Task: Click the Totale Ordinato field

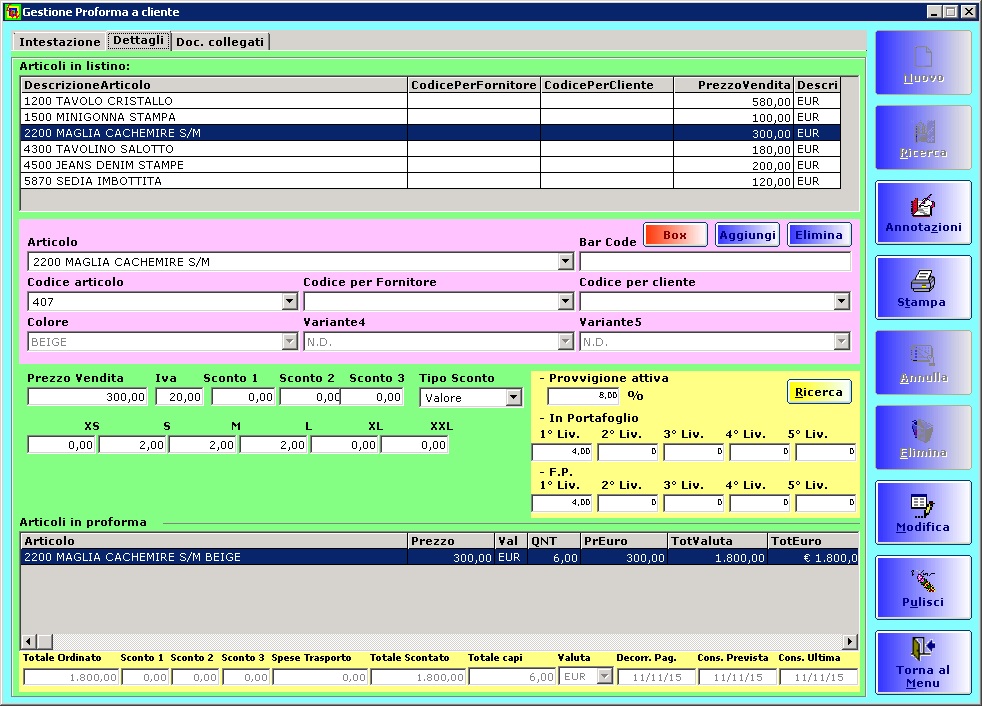Action: pos(71,677)
